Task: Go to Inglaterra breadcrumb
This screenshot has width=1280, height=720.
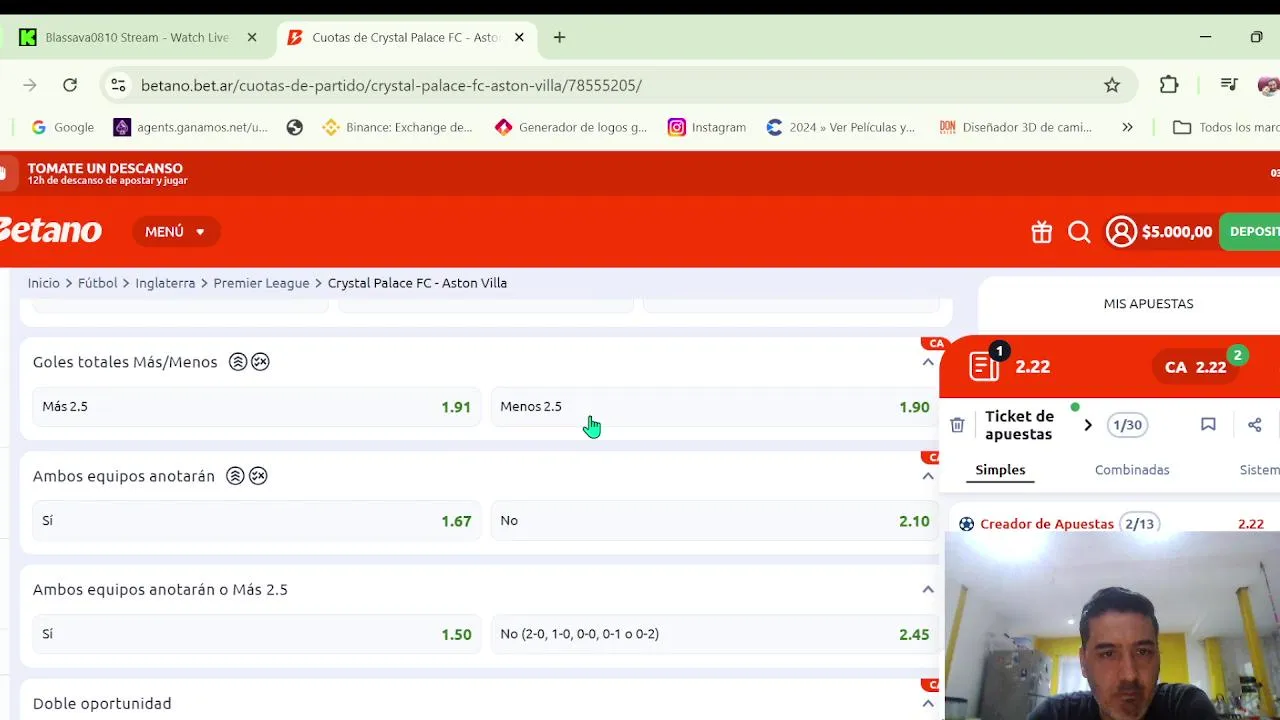Action: click(x=165, y=283)
